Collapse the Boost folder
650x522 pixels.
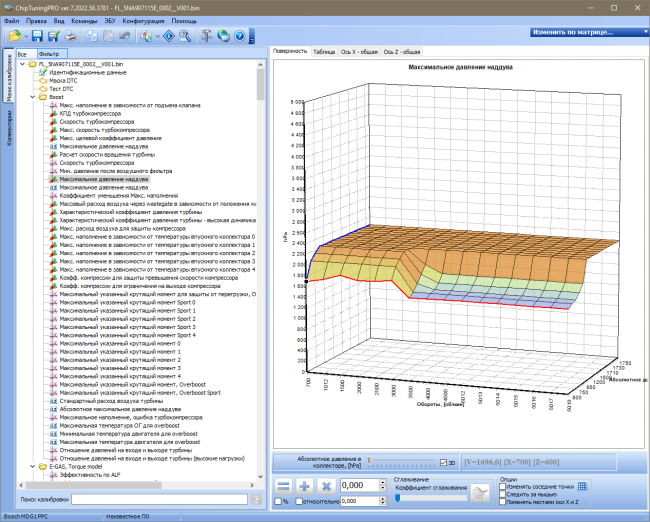33,97
